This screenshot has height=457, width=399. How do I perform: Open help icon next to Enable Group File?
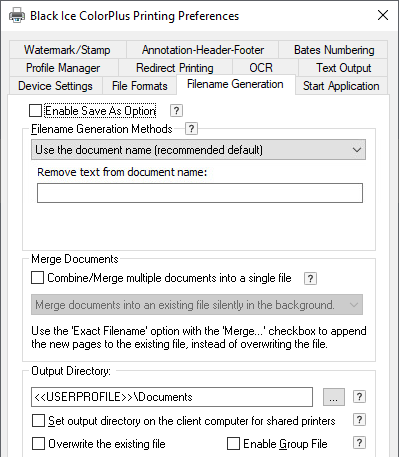tap(359, 443)
